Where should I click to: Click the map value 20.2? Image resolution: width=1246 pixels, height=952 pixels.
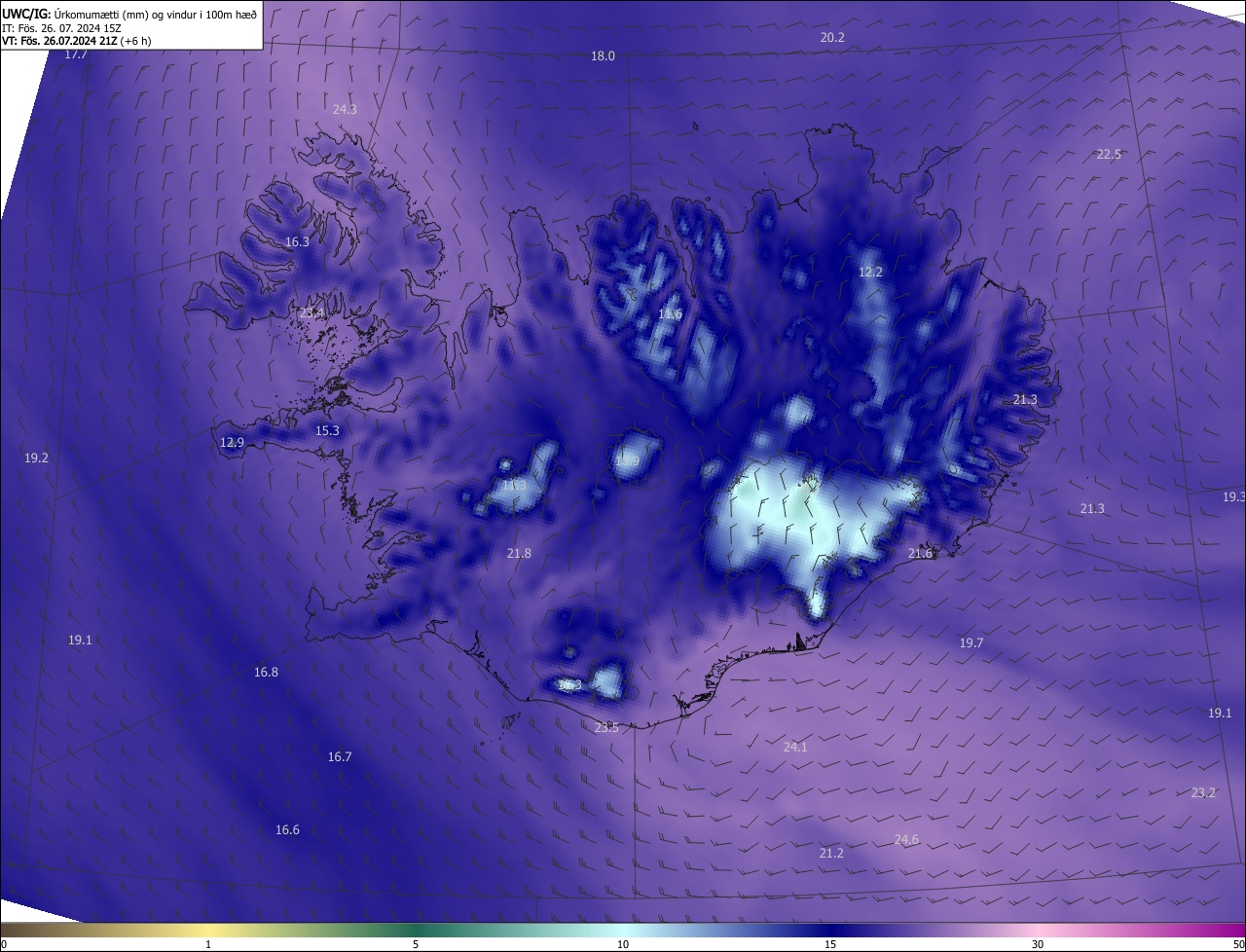832,38
